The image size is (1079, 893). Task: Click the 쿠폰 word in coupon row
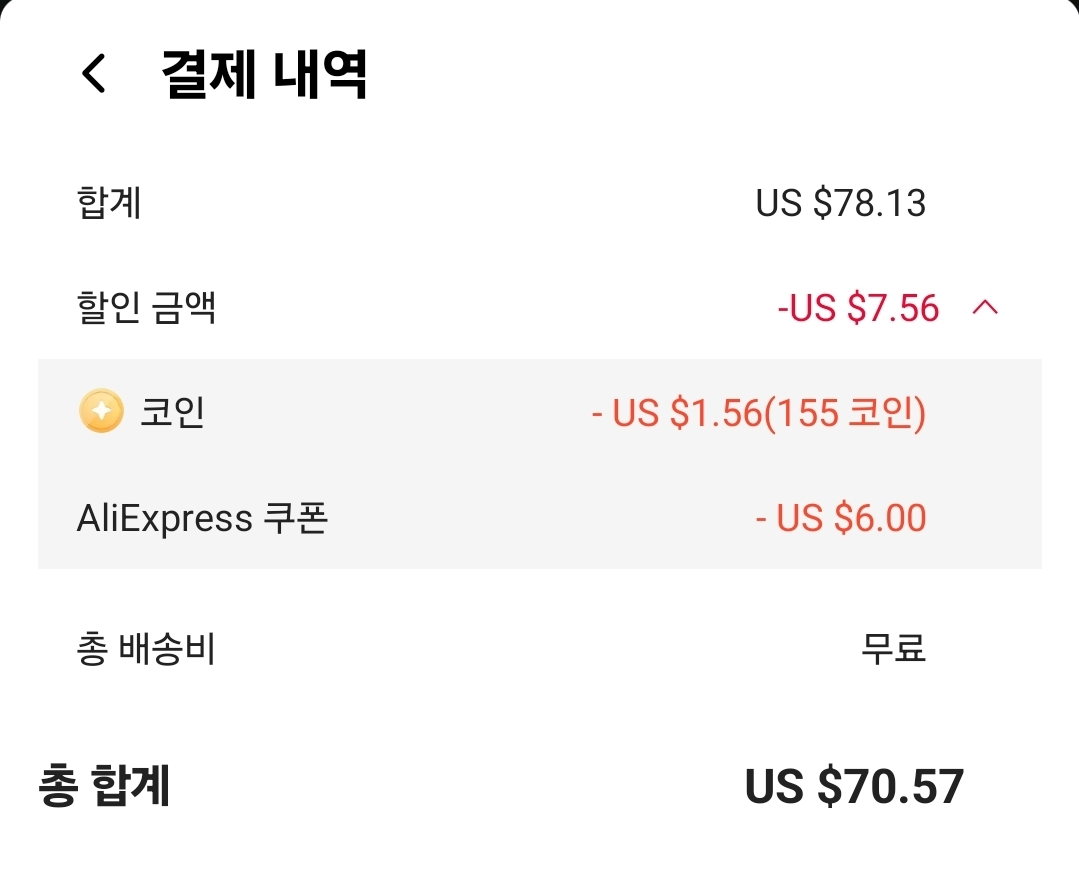[295, 518]
